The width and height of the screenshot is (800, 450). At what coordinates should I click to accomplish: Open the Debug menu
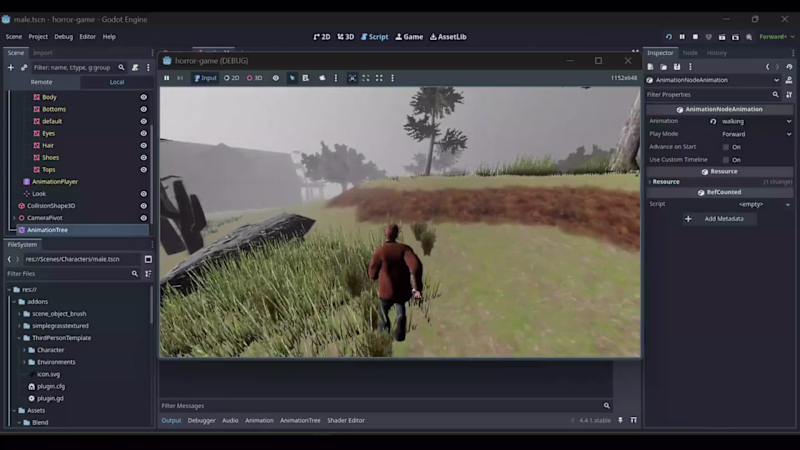(x=63, y=37)
